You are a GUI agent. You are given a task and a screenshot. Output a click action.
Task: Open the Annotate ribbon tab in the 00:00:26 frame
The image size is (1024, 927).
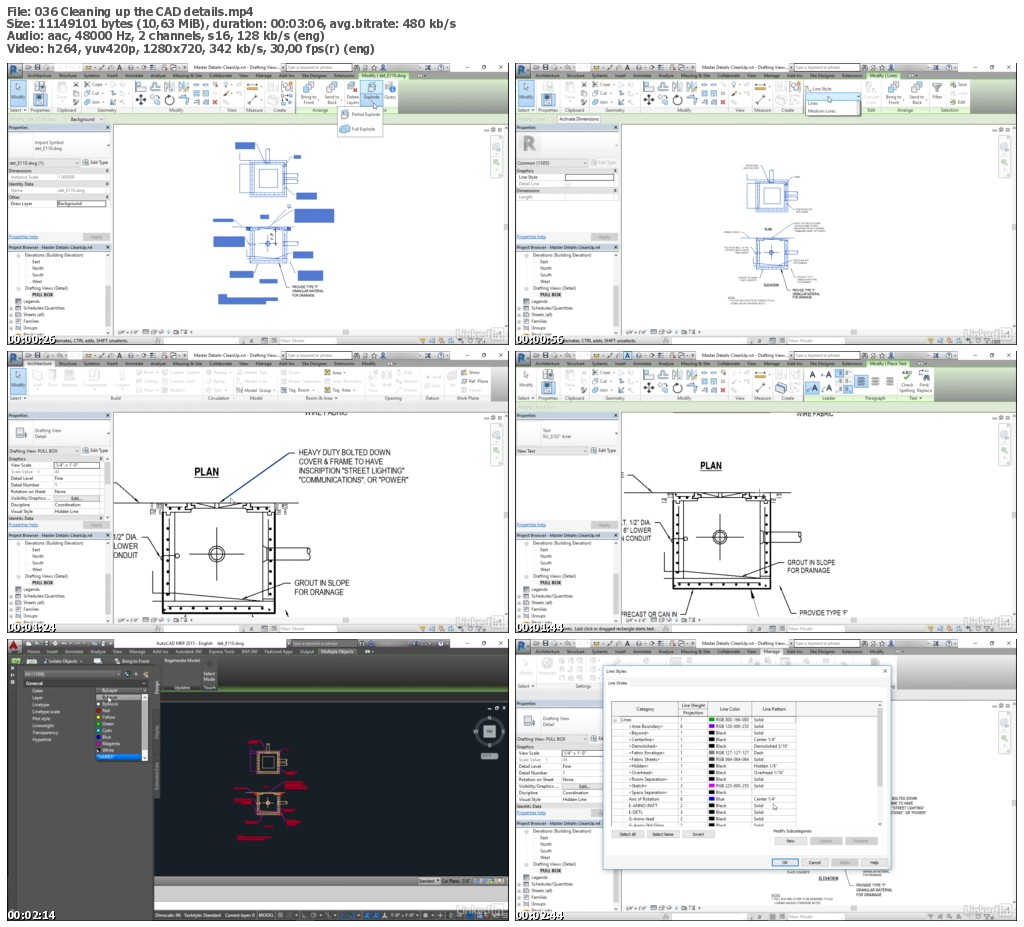coord(134,75)
